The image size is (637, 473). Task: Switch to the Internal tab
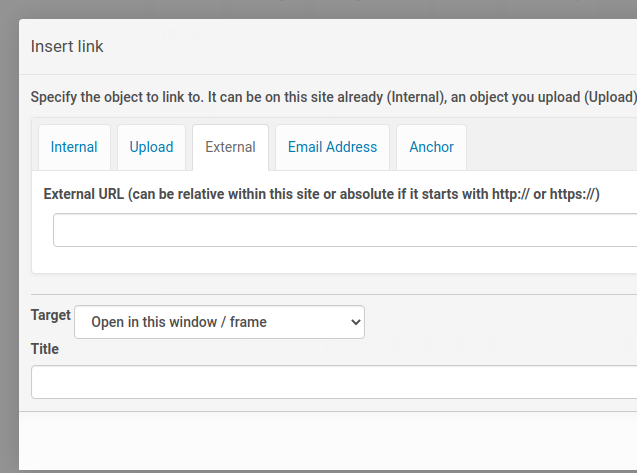[74, 147]
